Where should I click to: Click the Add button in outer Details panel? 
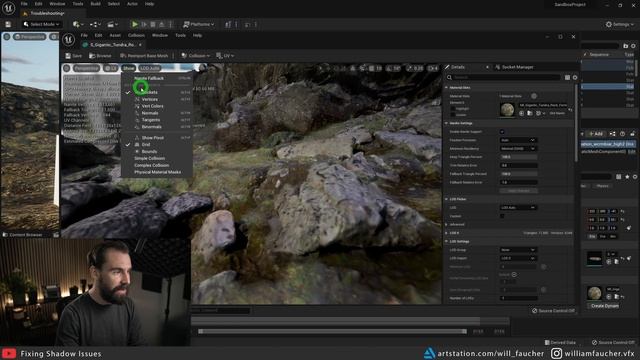tap(596, 133)
